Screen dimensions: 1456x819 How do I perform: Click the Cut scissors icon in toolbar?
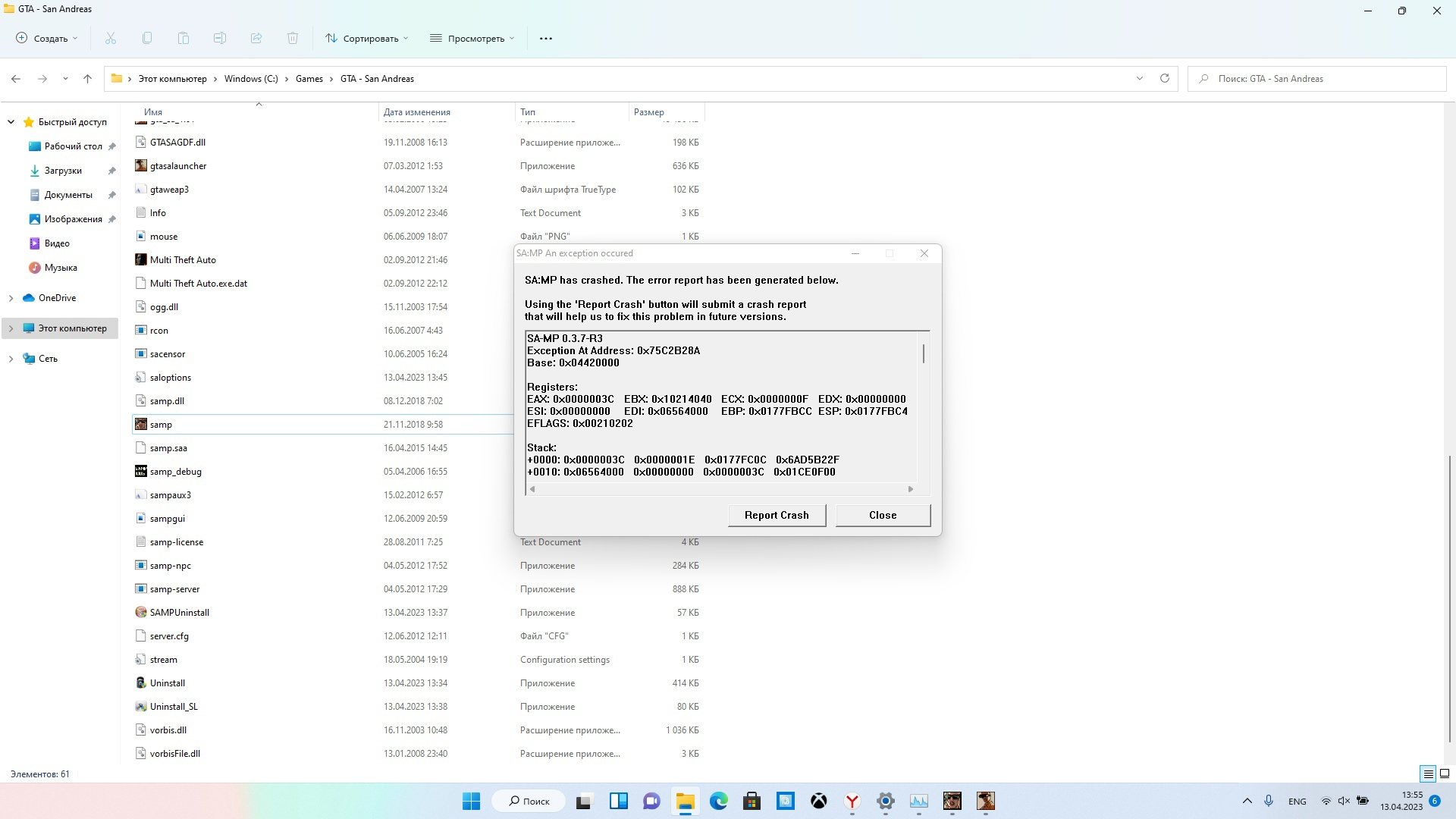coord(111,38)
